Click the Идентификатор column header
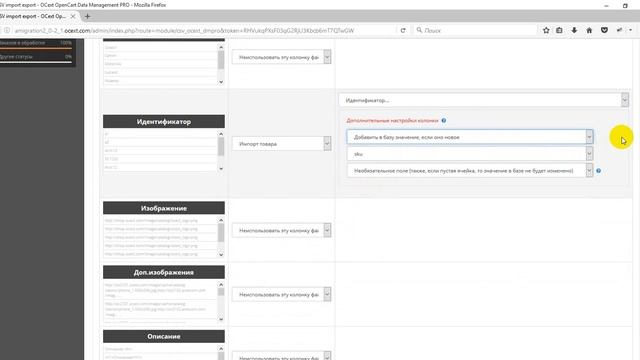The width and height of the screenshot is (640, 360). [x=164, y=122]
